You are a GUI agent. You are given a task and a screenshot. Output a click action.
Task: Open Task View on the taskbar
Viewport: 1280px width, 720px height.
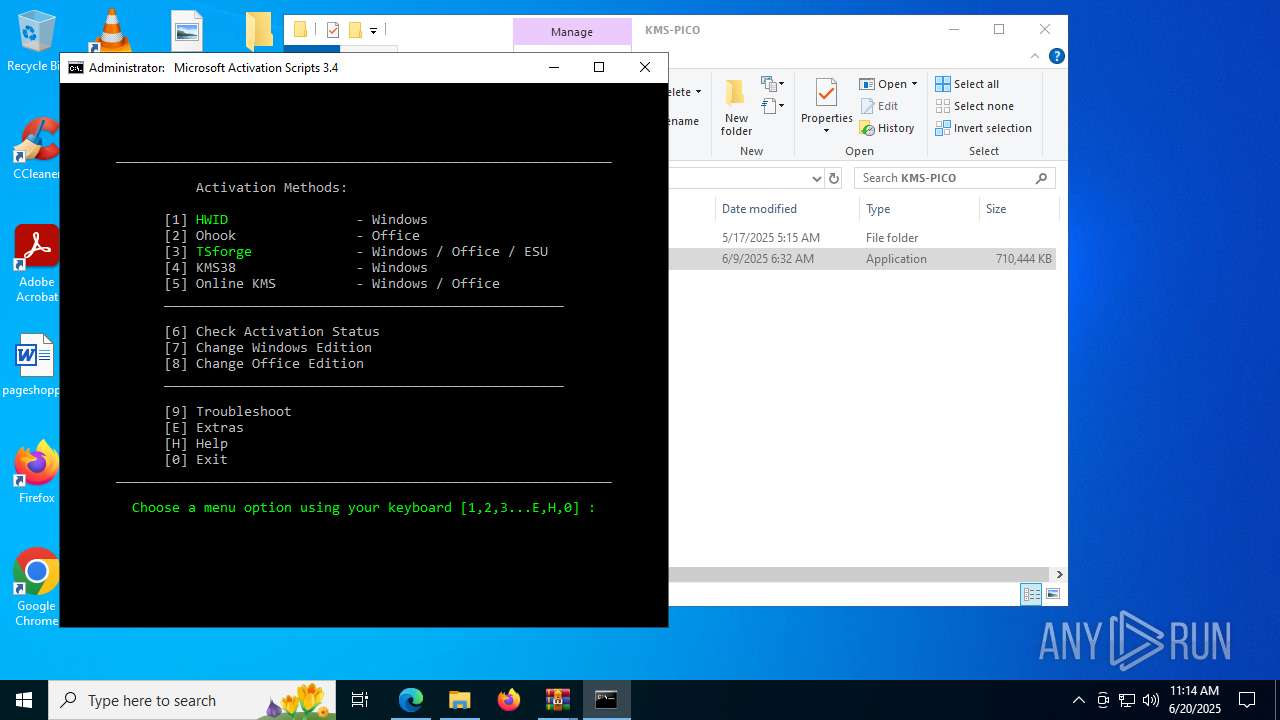point(360,700)
